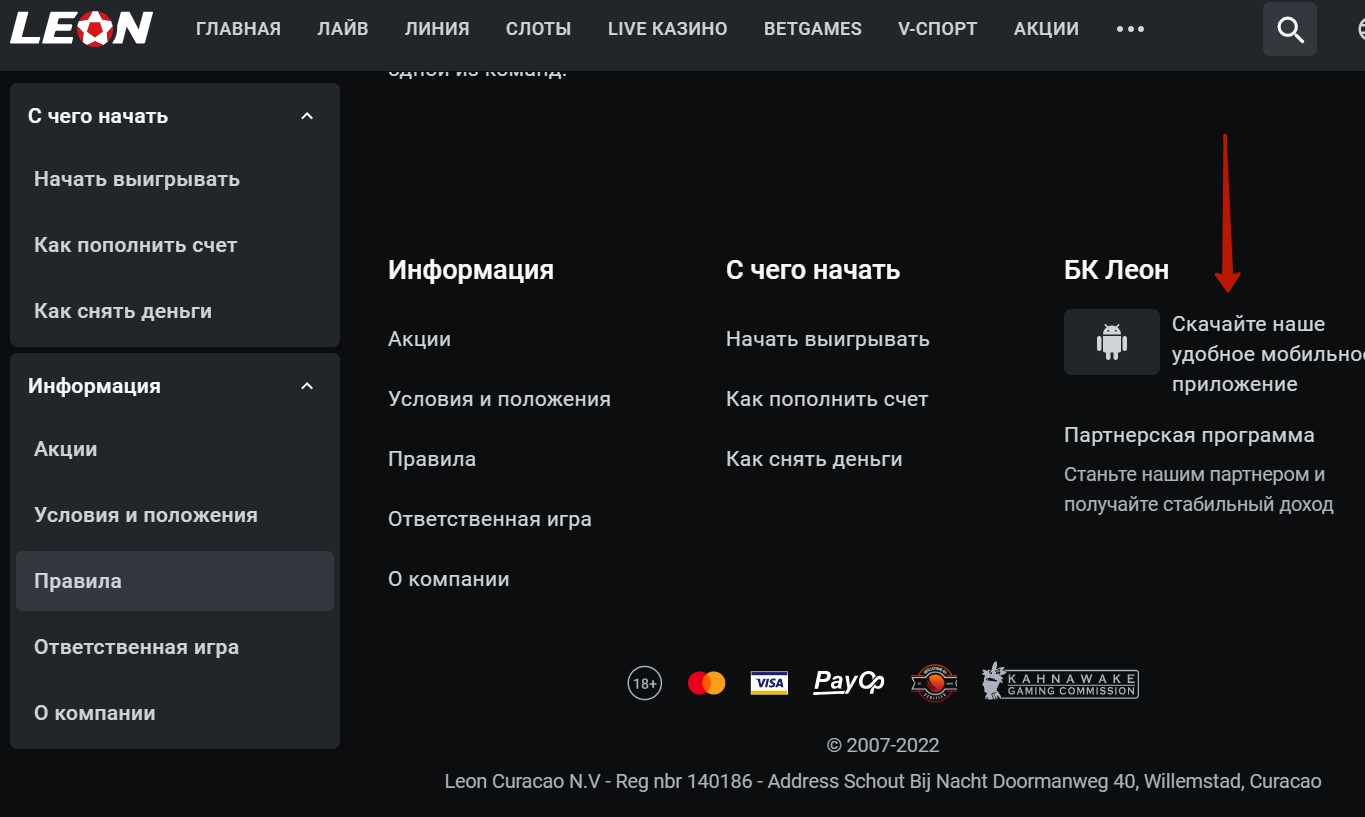Click the 18+ age badge
The image size is (1365, 817).
pyautogui.click(x=644, y=681)
